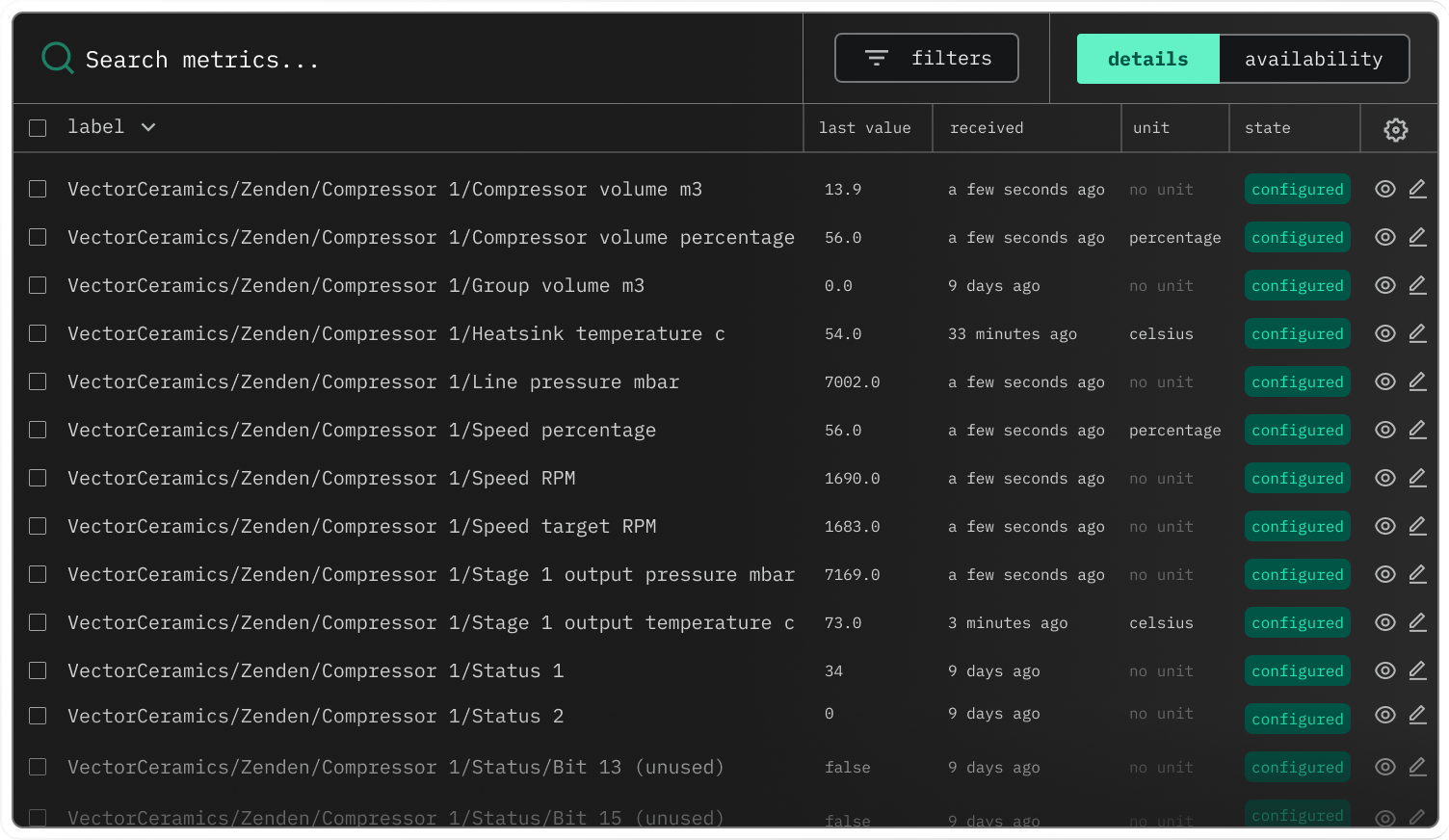Edit Group volume m3 metric
Screen dimensions: 1449x840
(1417, 285)
